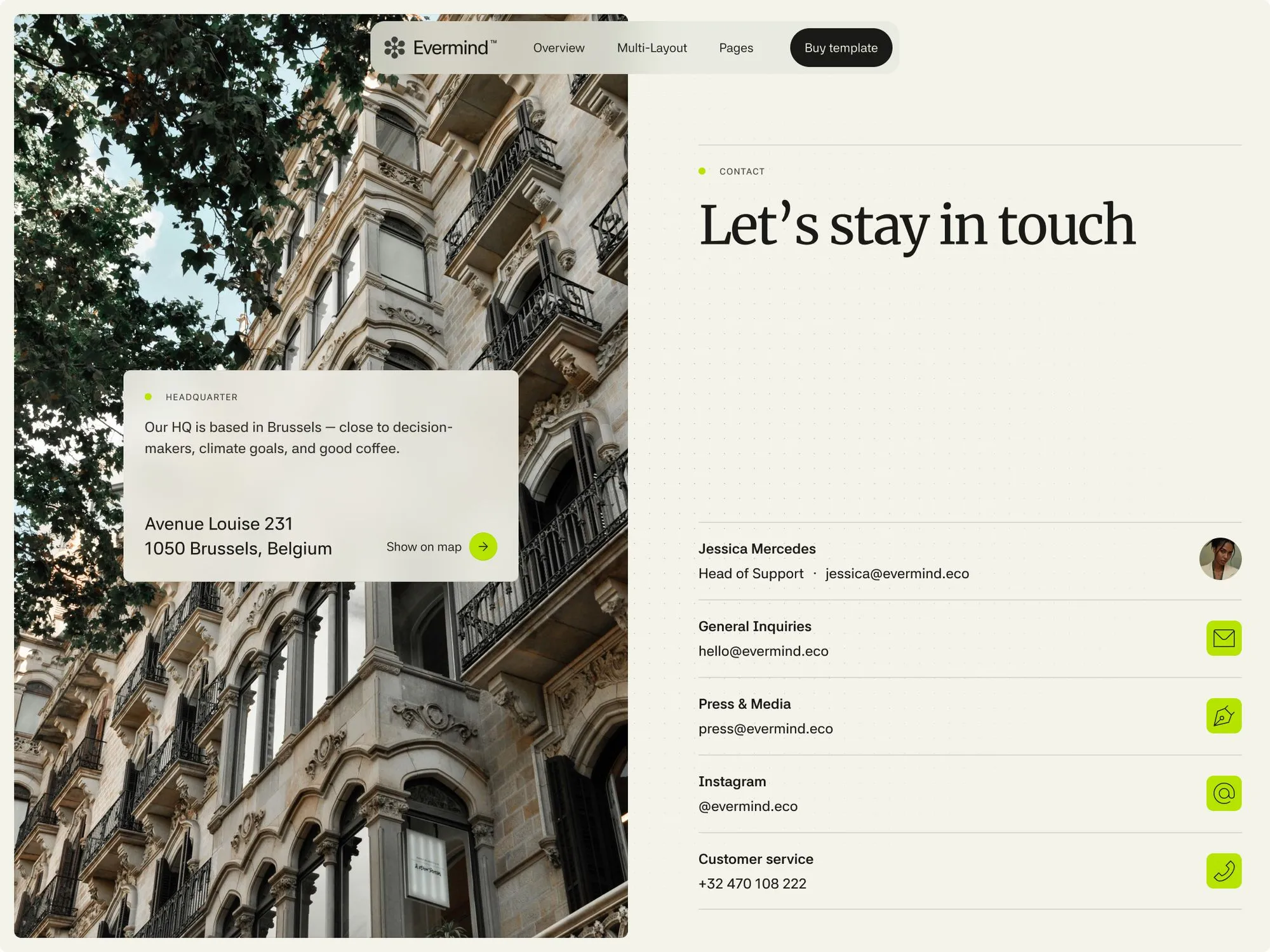
Task: Click the press@evermind.eco email address
Action: coord(765,729)
